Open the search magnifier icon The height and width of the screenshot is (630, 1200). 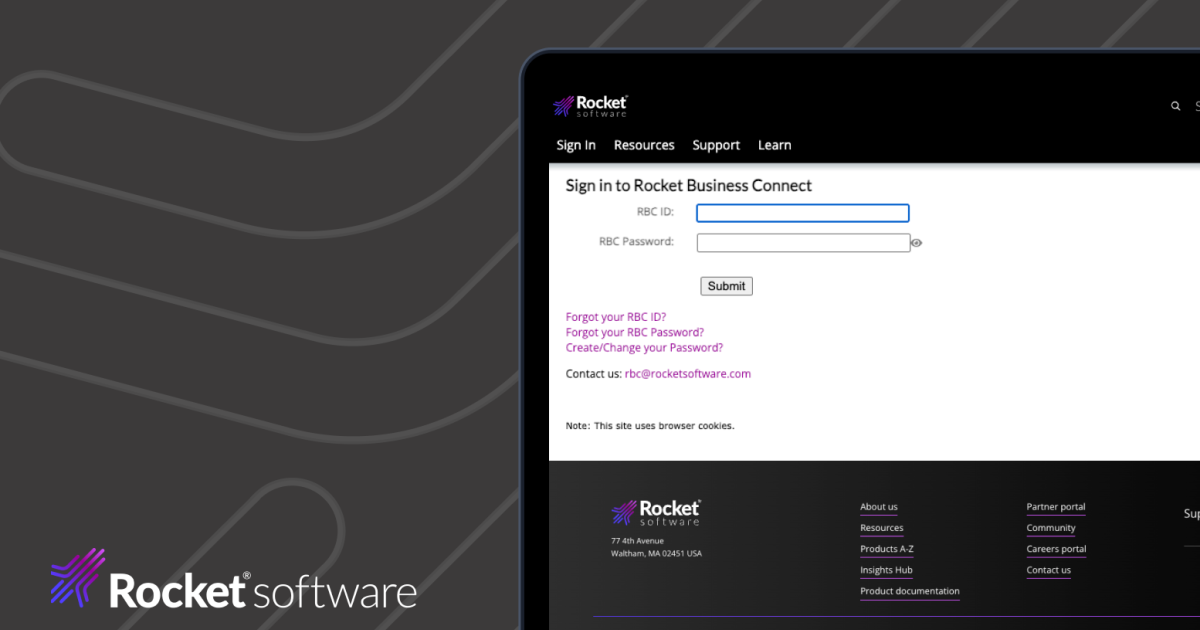pos(1176,106)
